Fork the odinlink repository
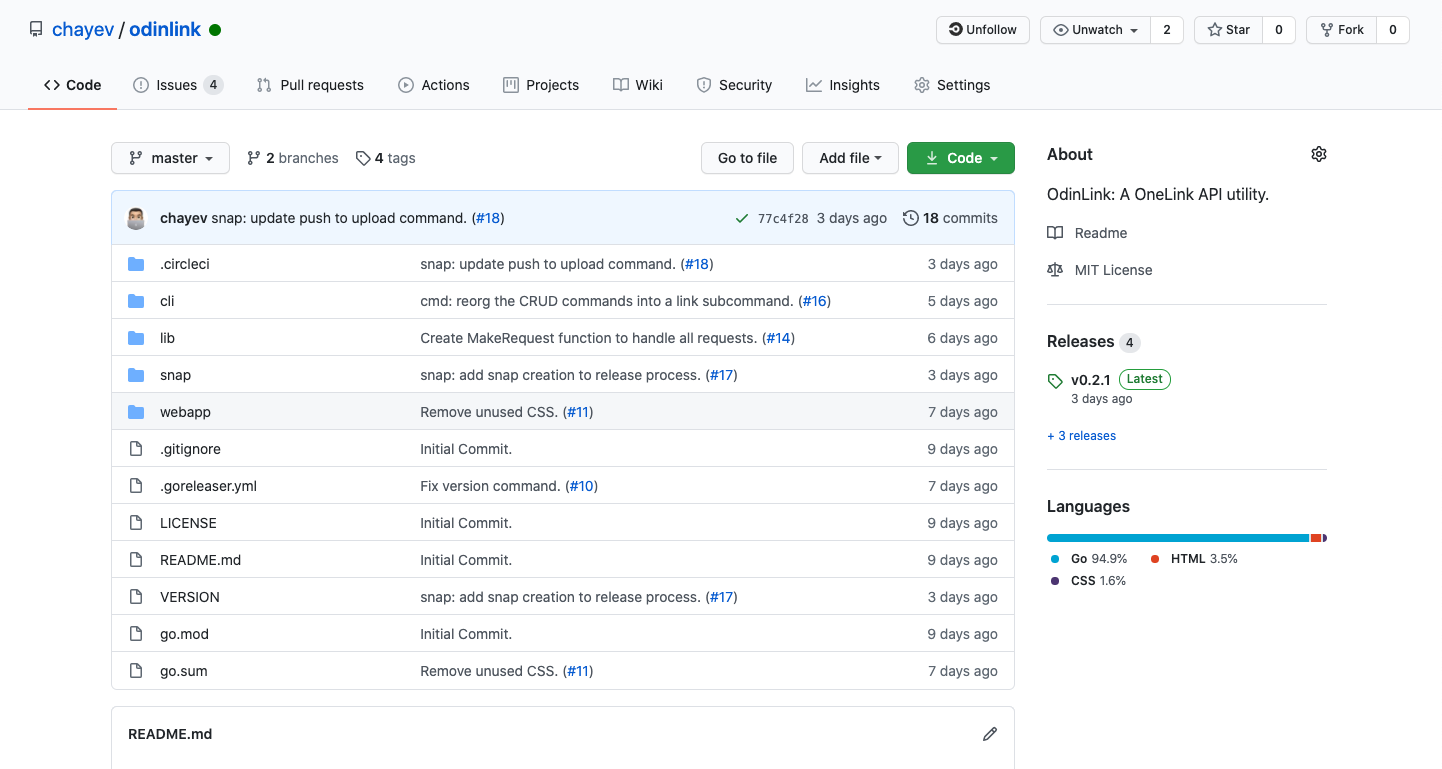This screenshot has width=1442, height=769. (x=1341, y=30)
